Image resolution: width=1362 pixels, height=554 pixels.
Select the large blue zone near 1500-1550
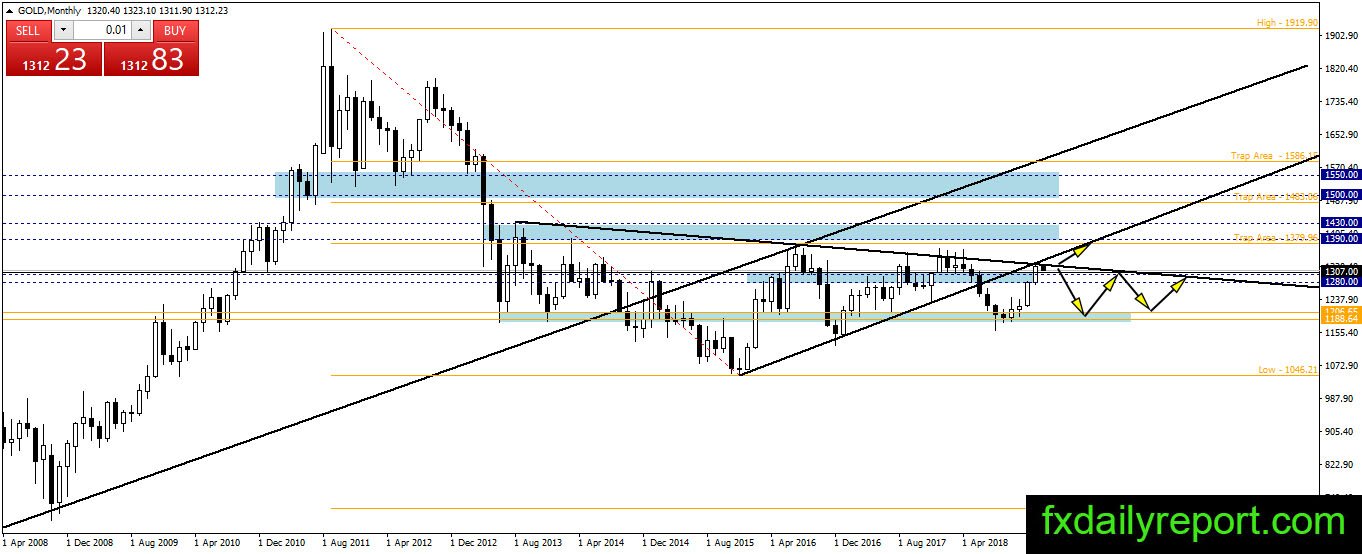click(667, 185)
